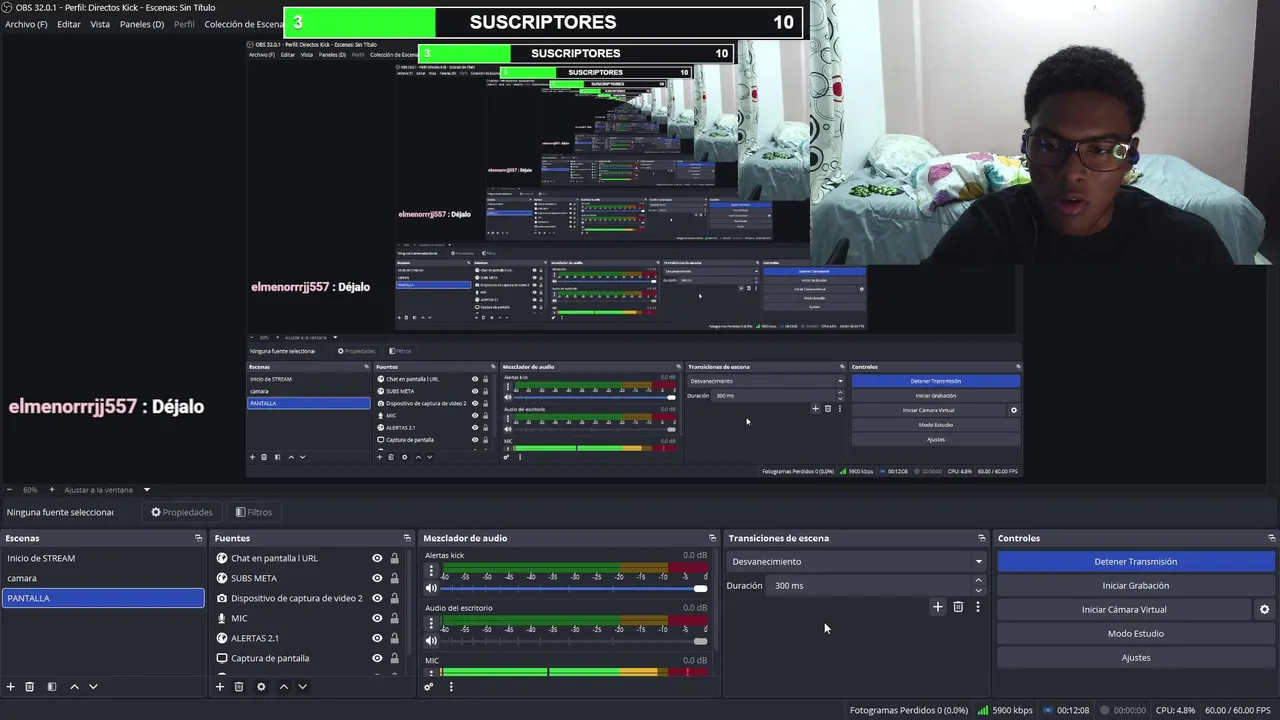This screenshot has width=1280, height=720.
Task: Open preview scaling dropdown arrow
Action: coord(146,490)
